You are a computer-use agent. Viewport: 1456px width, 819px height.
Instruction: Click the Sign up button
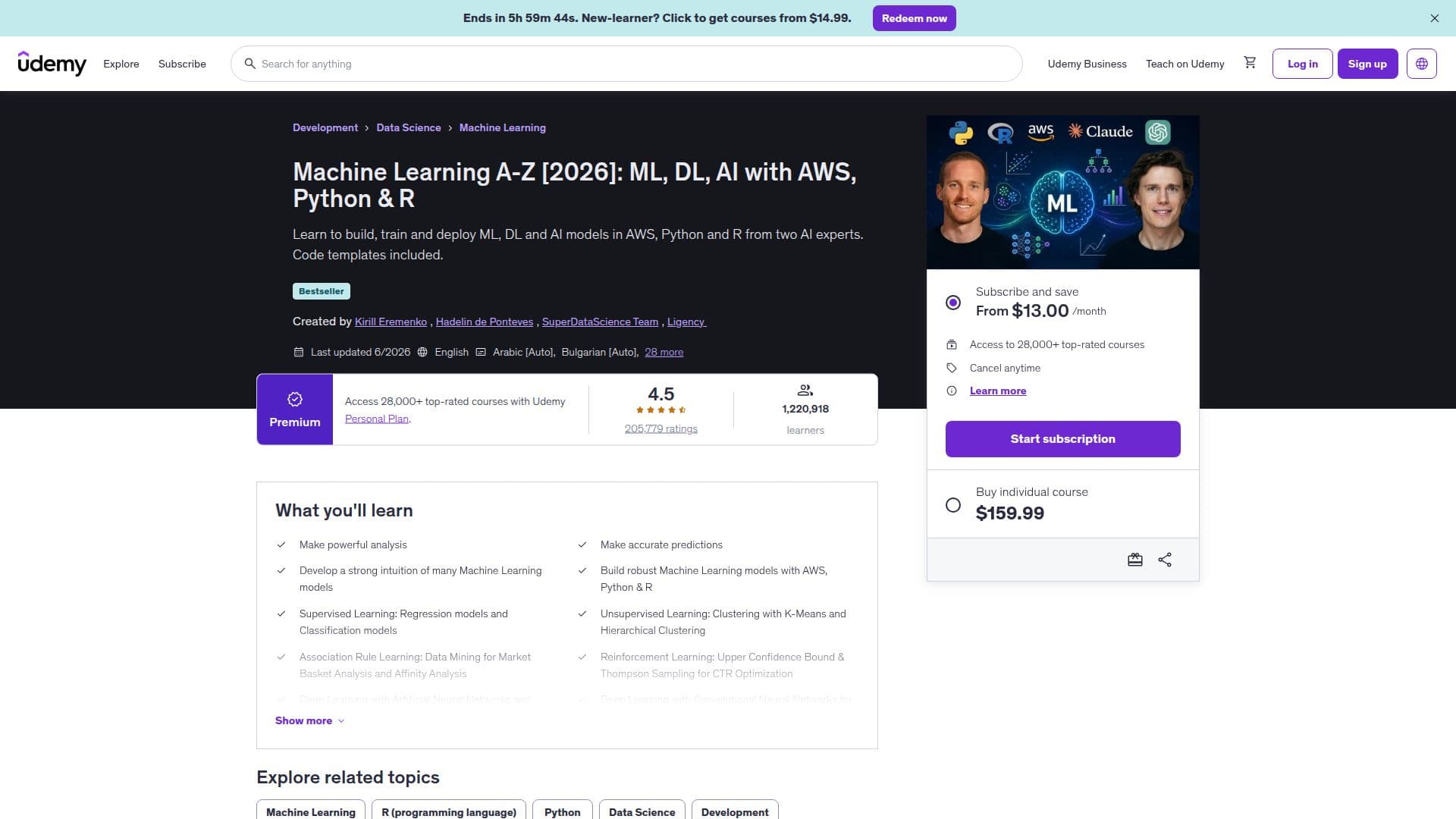click(x=1367, y=64)
